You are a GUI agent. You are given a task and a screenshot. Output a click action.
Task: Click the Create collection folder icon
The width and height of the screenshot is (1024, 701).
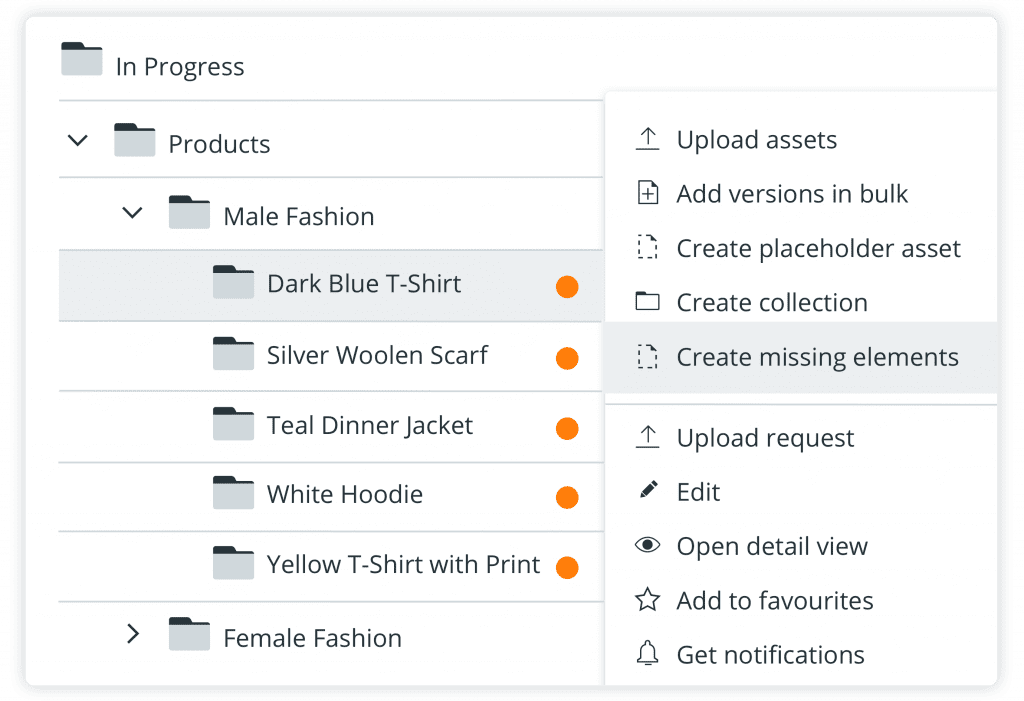point(648,302)
